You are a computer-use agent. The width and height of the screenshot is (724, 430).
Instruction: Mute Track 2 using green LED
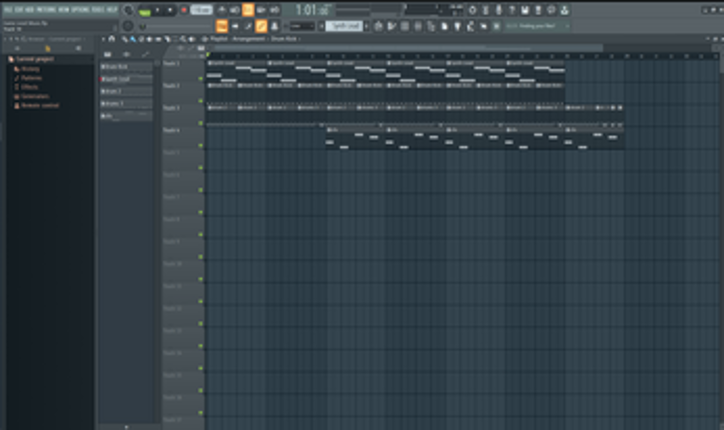[200, 101]
